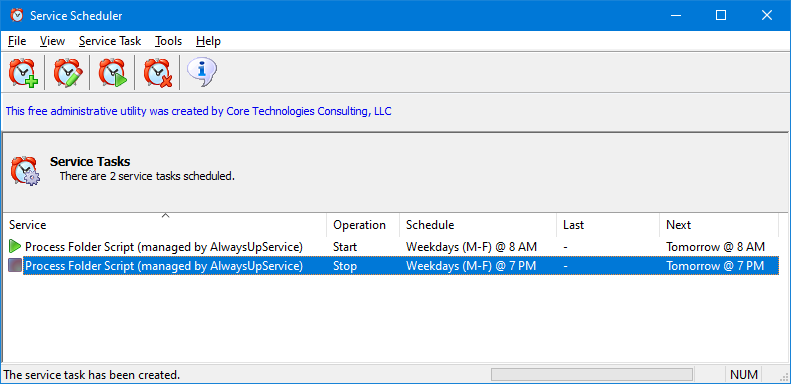Click the Core Technologies Consulting blue link text
791x384 pixels.
click(x=198, y=111)
